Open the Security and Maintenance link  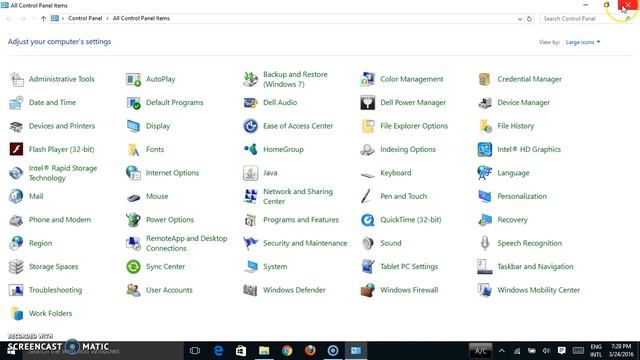click(305, 243)
